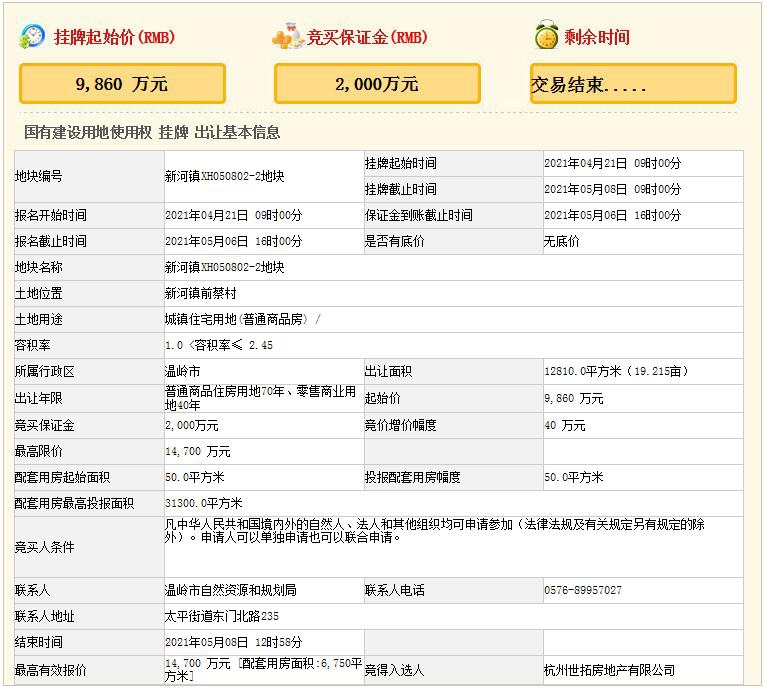Screen dimensions: 767x688
Task: Click 2,000万元 in the 竞买保证金 table row
Action: click(191, 425)
